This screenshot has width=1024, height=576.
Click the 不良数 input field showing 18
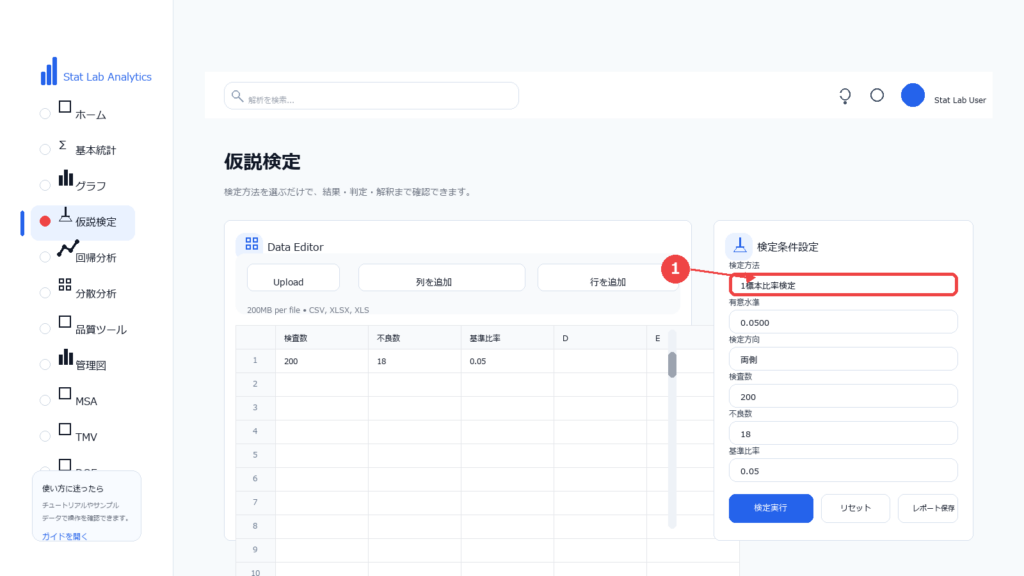click(843, 434)
